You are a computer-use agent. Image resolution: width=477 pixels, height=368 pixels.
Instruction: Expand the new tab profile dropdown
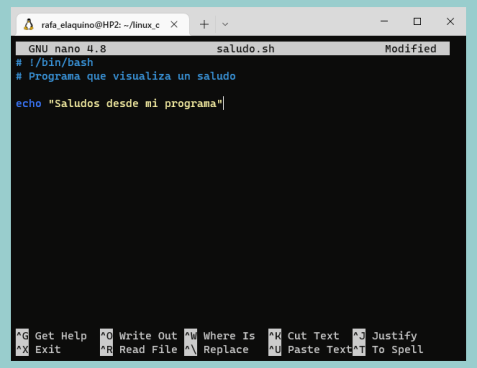pos(225,24)
